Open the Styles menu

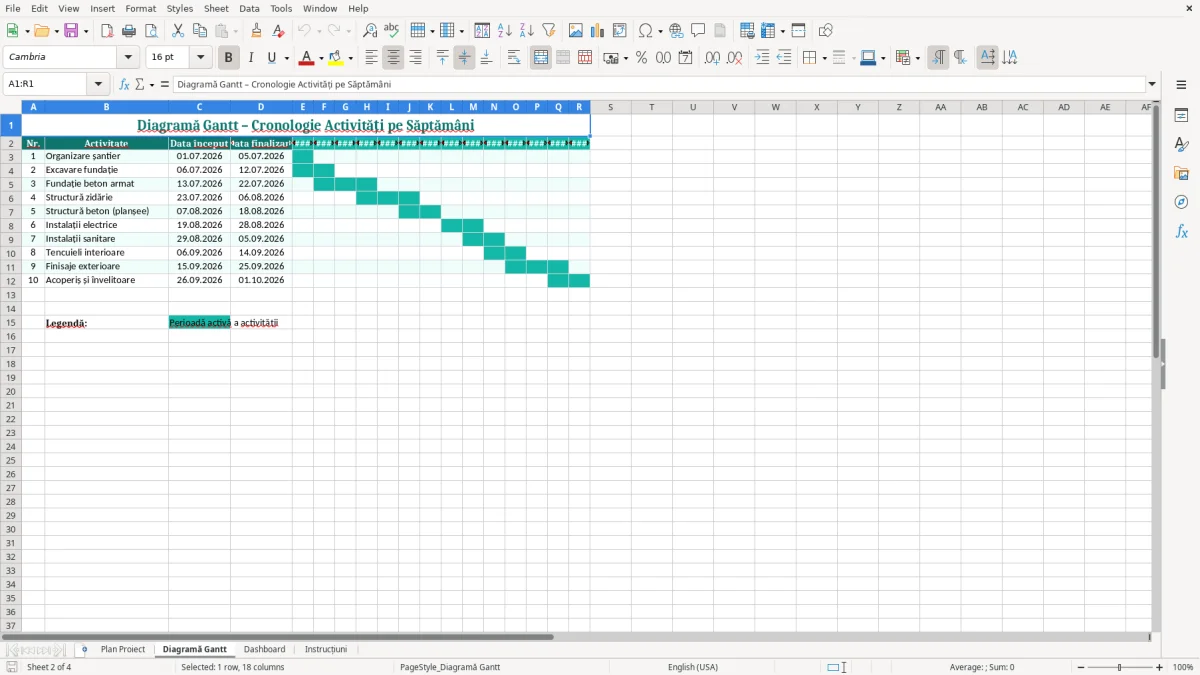point(180,8)
